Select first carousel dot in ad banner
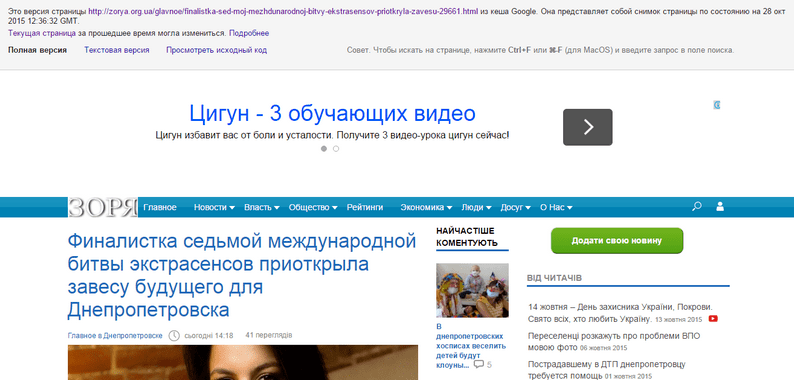The width and height of the screenshot is (794, 380). click(324, 149)
